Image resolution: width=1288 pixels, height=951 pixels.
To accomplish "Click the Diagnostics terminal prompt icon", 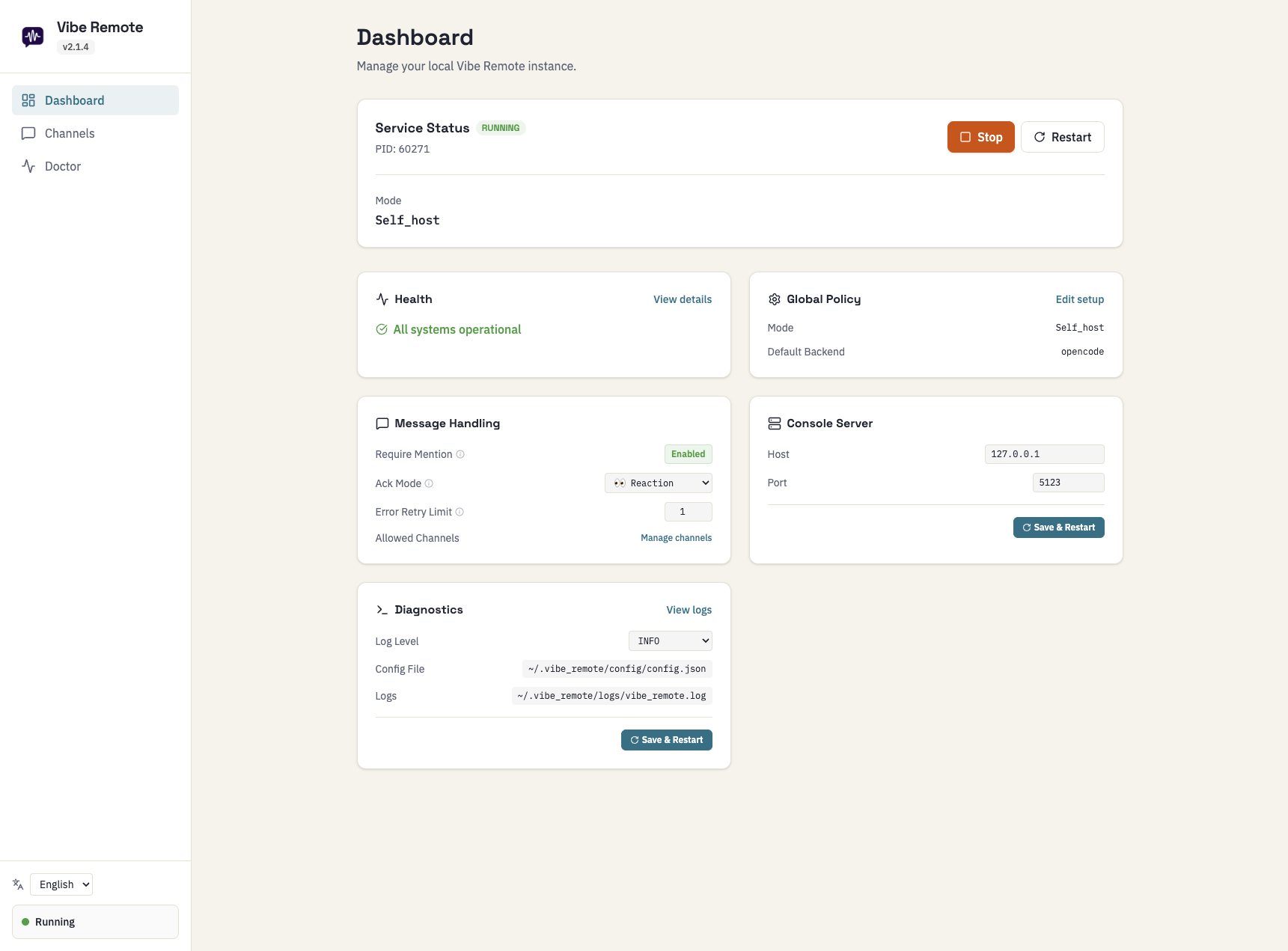I will point(382,609).
